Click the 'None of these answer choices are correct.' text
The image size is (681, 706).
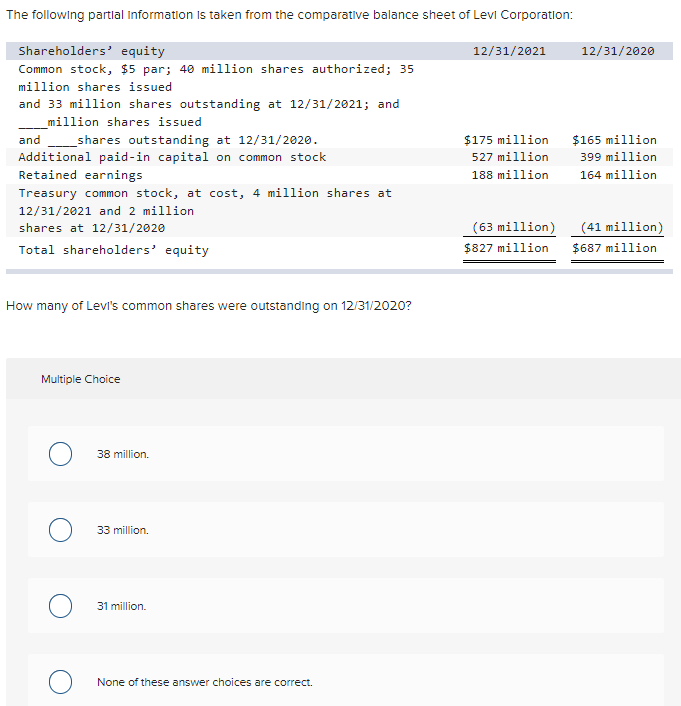pos(204,682)
